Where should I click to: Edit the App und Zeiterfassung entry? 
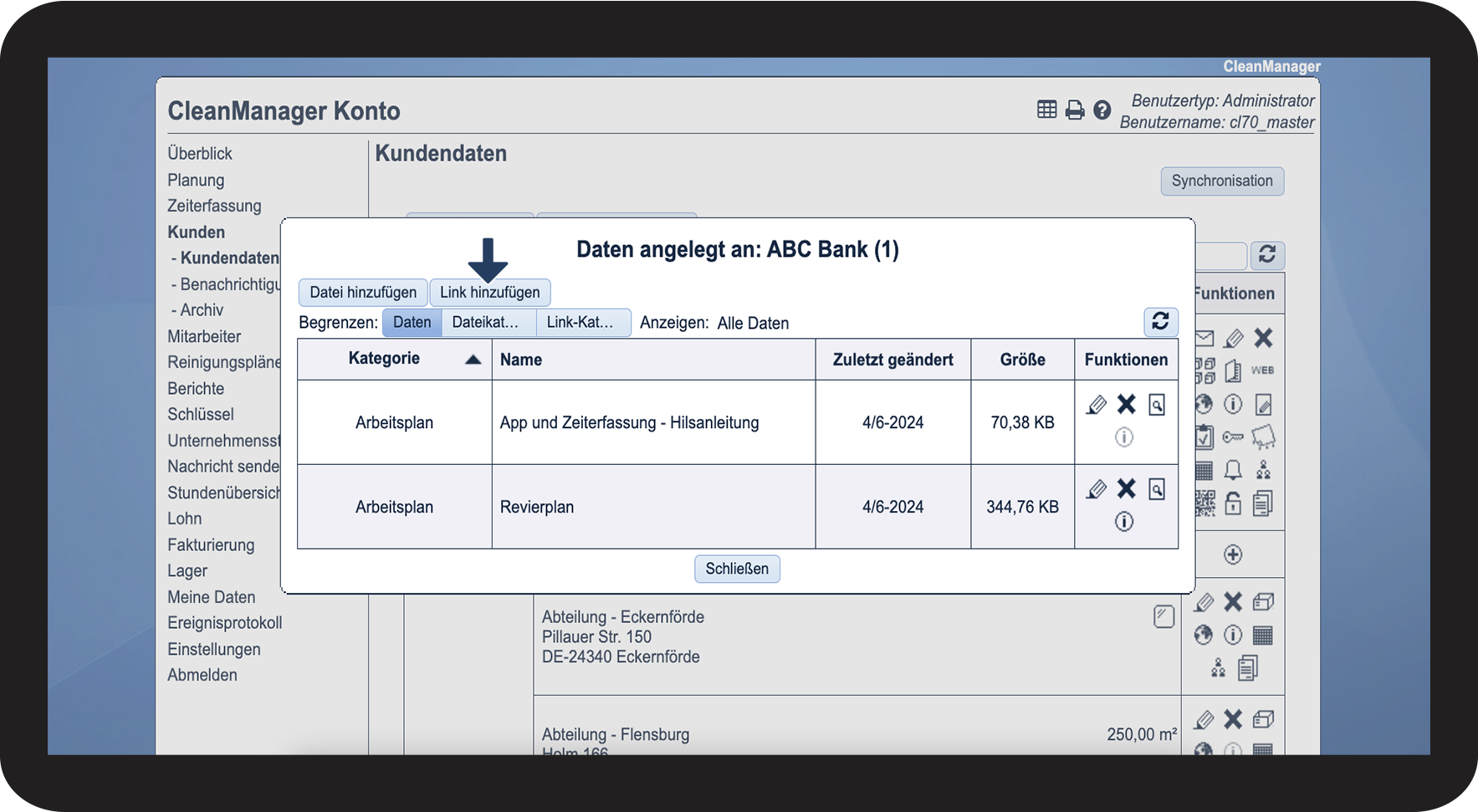[x=1097, y=406]
